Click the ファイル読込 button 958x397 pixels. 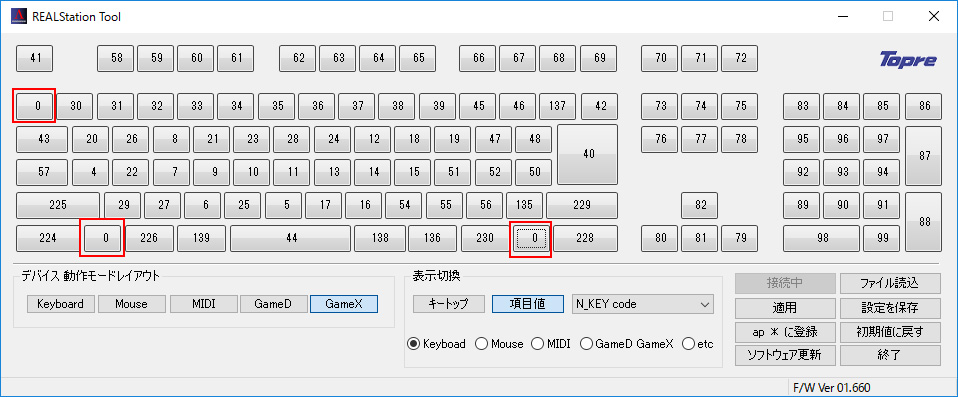click(890, 283)
